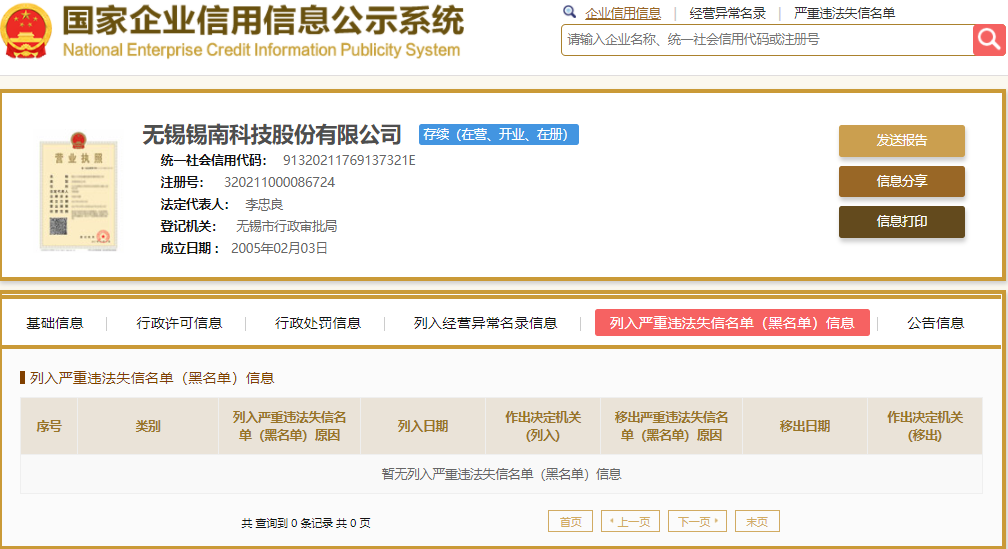Image resolution: width=1008 pixels, height=549 pixels.
Task: Click the site title 国家企业信用信息公示系统
Action: click(263, 21)
